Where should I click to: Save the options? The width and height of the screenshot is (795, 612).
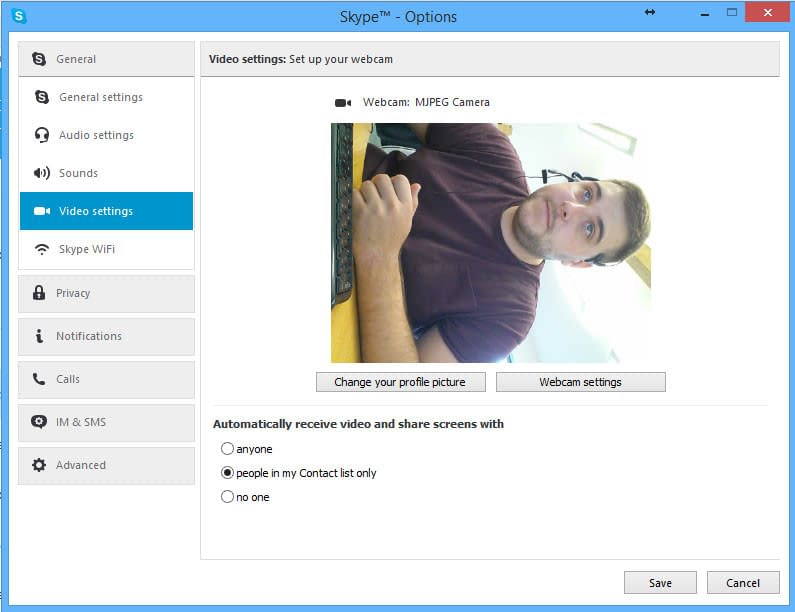660,583
